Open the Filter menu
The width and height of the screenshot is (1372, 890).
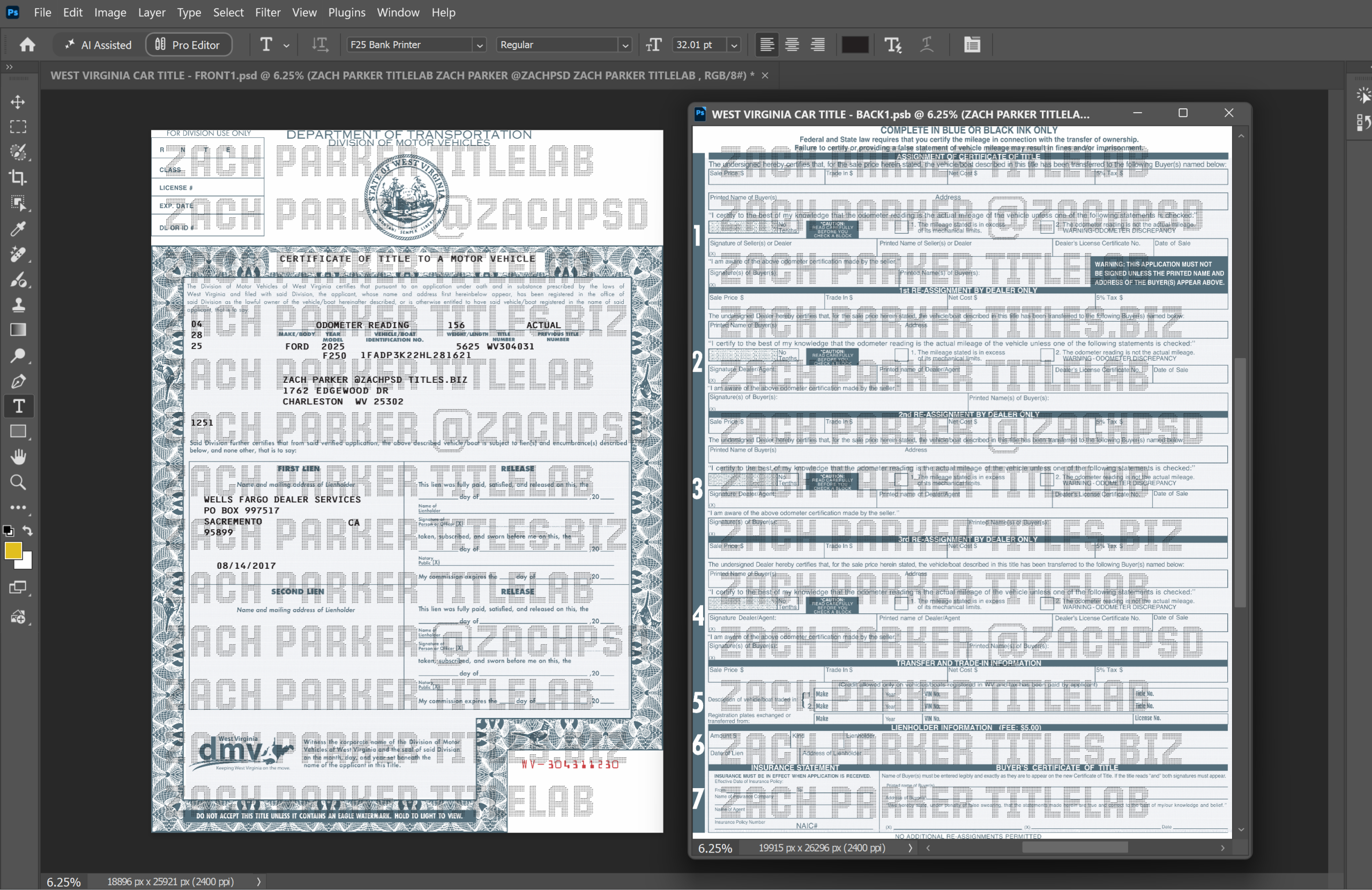[267, 12]
